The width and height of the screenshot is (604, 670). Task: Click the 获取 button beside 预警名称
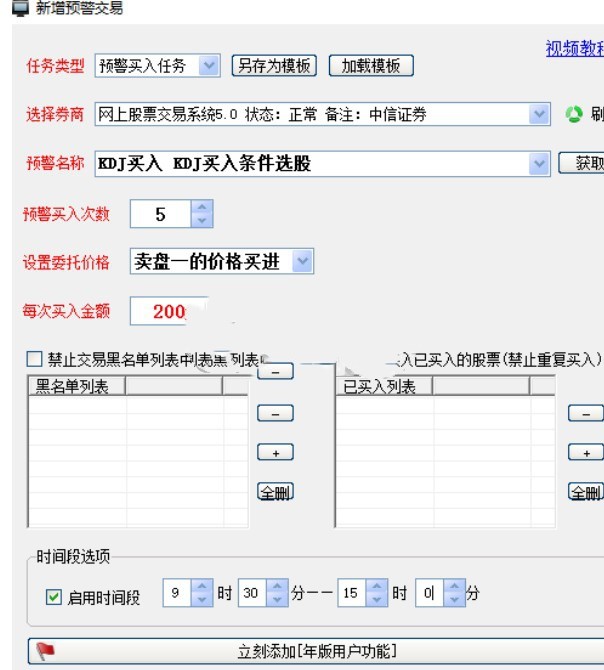(582, 163)
